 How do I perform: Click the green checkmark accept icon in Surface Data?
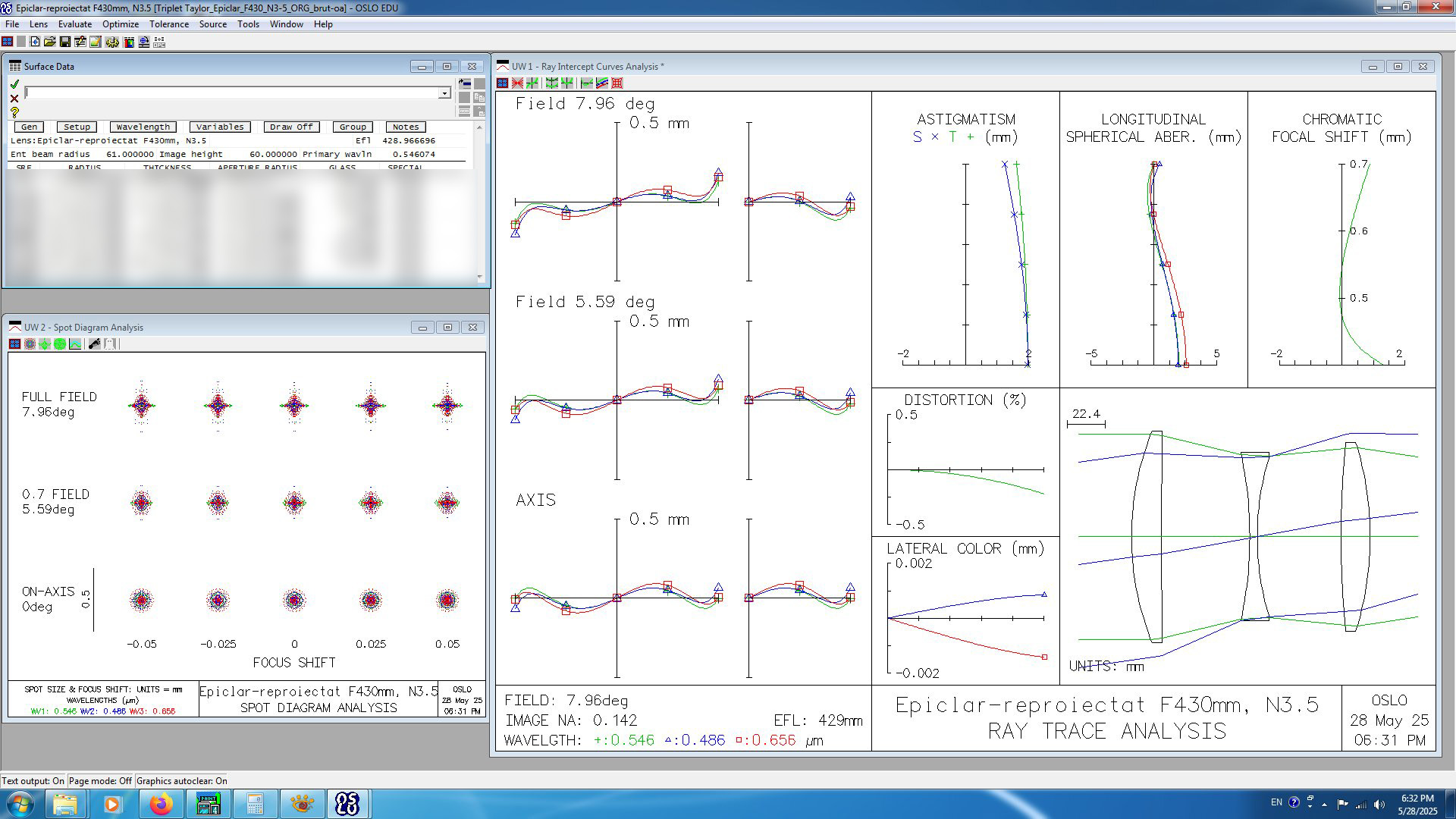click(x=14, y=84)
